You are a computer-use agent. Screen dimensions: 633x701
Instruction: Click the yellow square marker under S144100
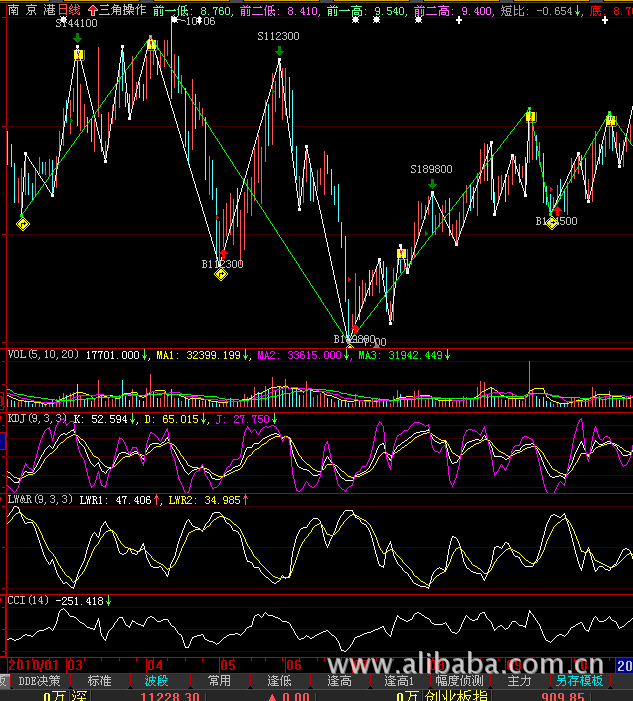(78, 54)
